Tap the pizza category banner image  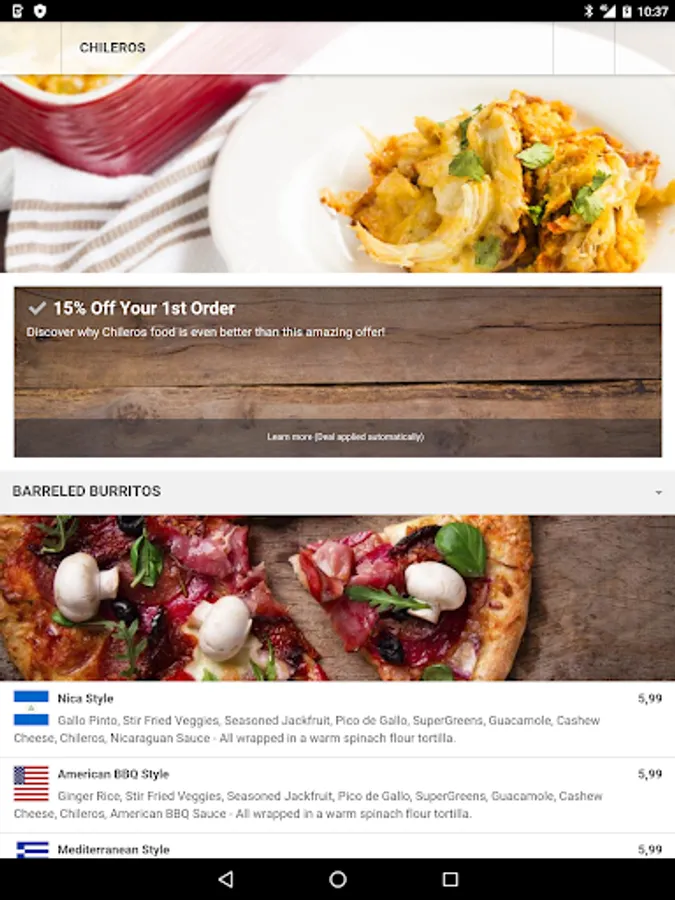coord(338,598)
